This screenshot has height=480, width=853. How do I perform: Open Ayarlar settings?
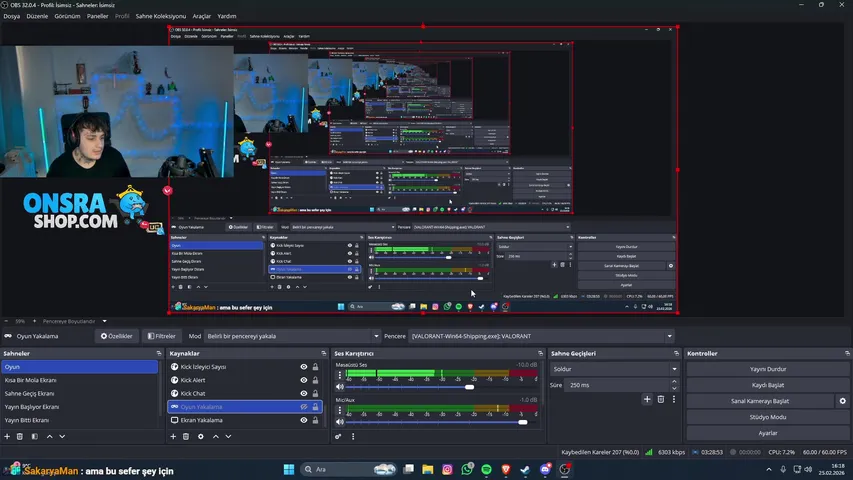(x=768, y=433)
